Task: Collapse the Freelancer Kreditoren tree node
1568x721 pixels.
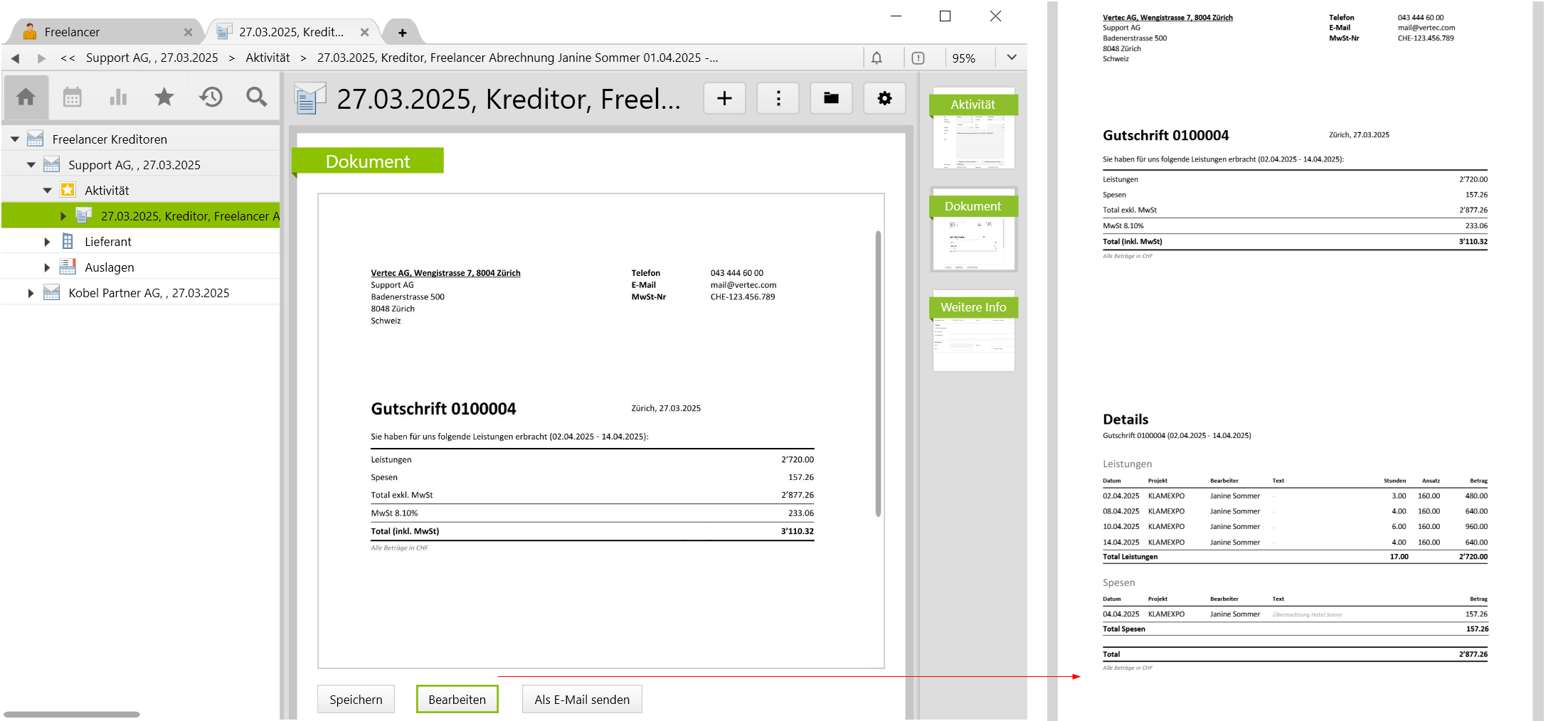Action: pyautogui.click(x=15, y=139)
